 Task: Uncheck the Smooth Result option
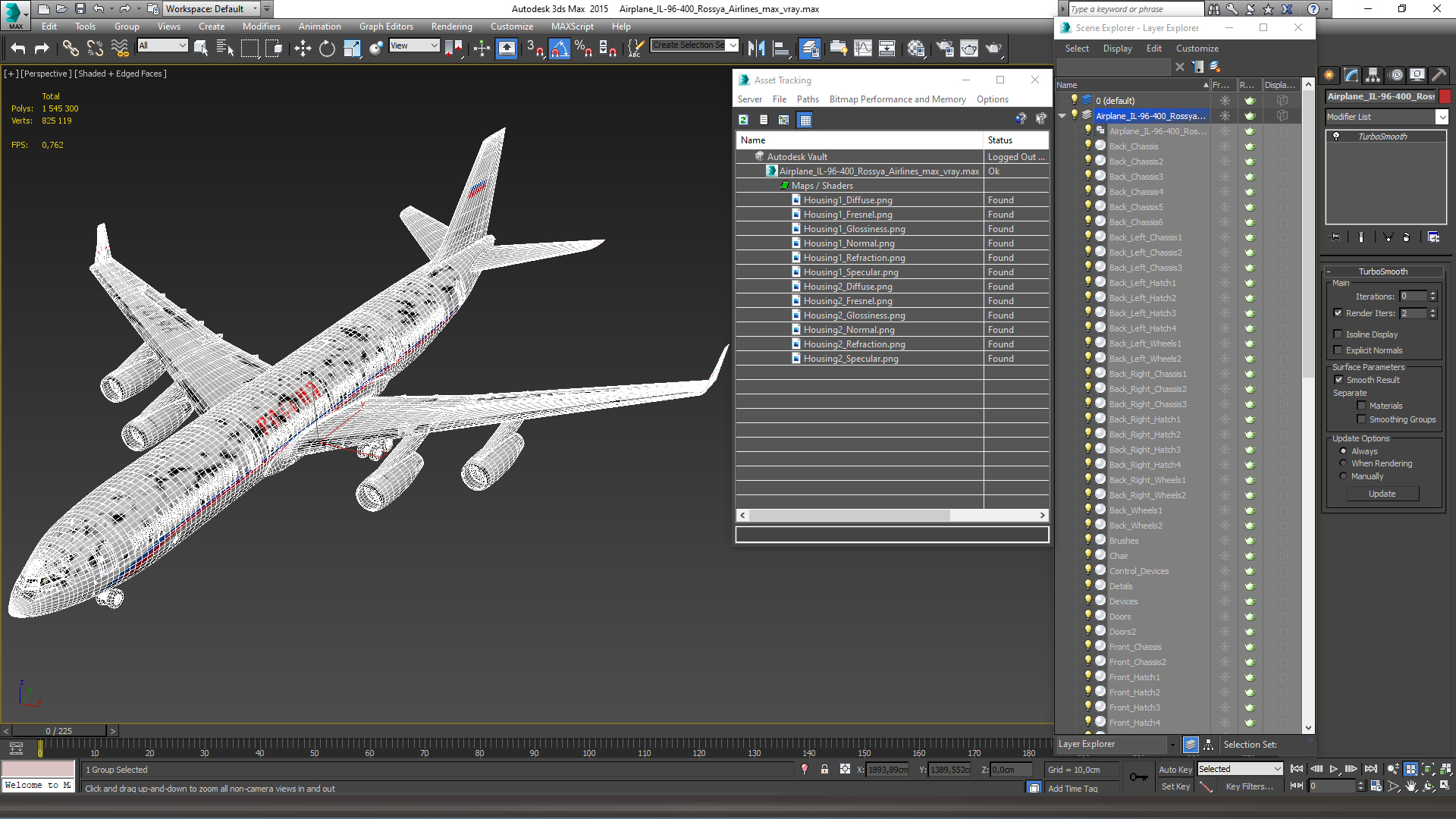pos(1338,380)
